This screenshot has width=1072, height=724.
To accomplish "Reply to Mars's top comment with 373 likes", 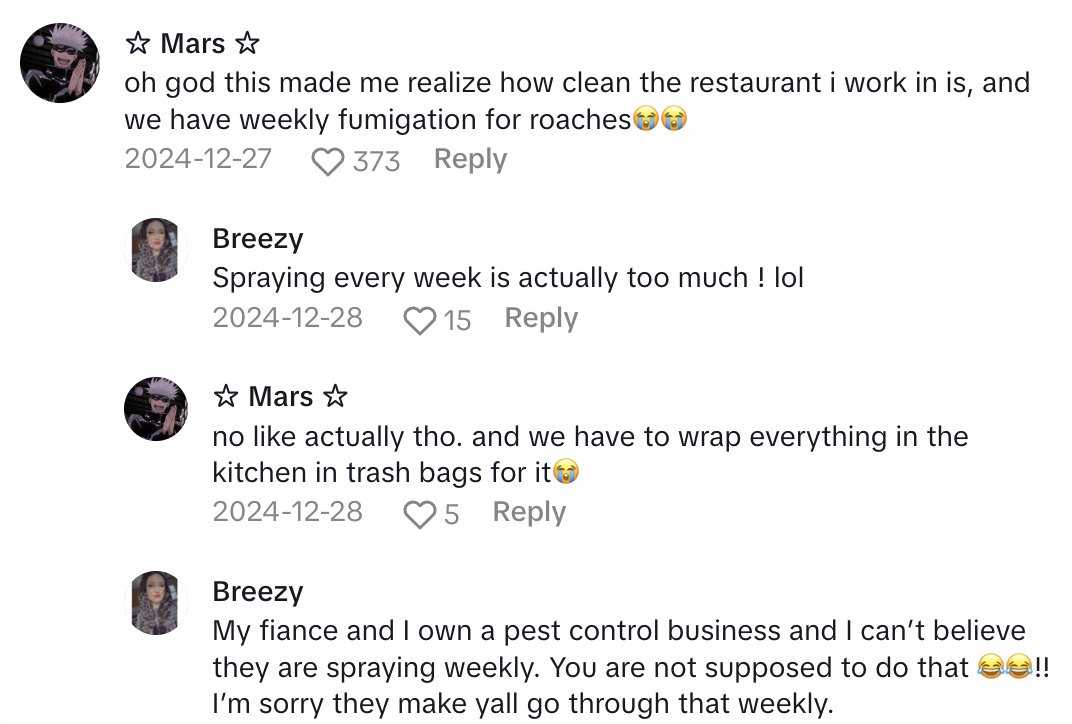I will tap(470, 159).
